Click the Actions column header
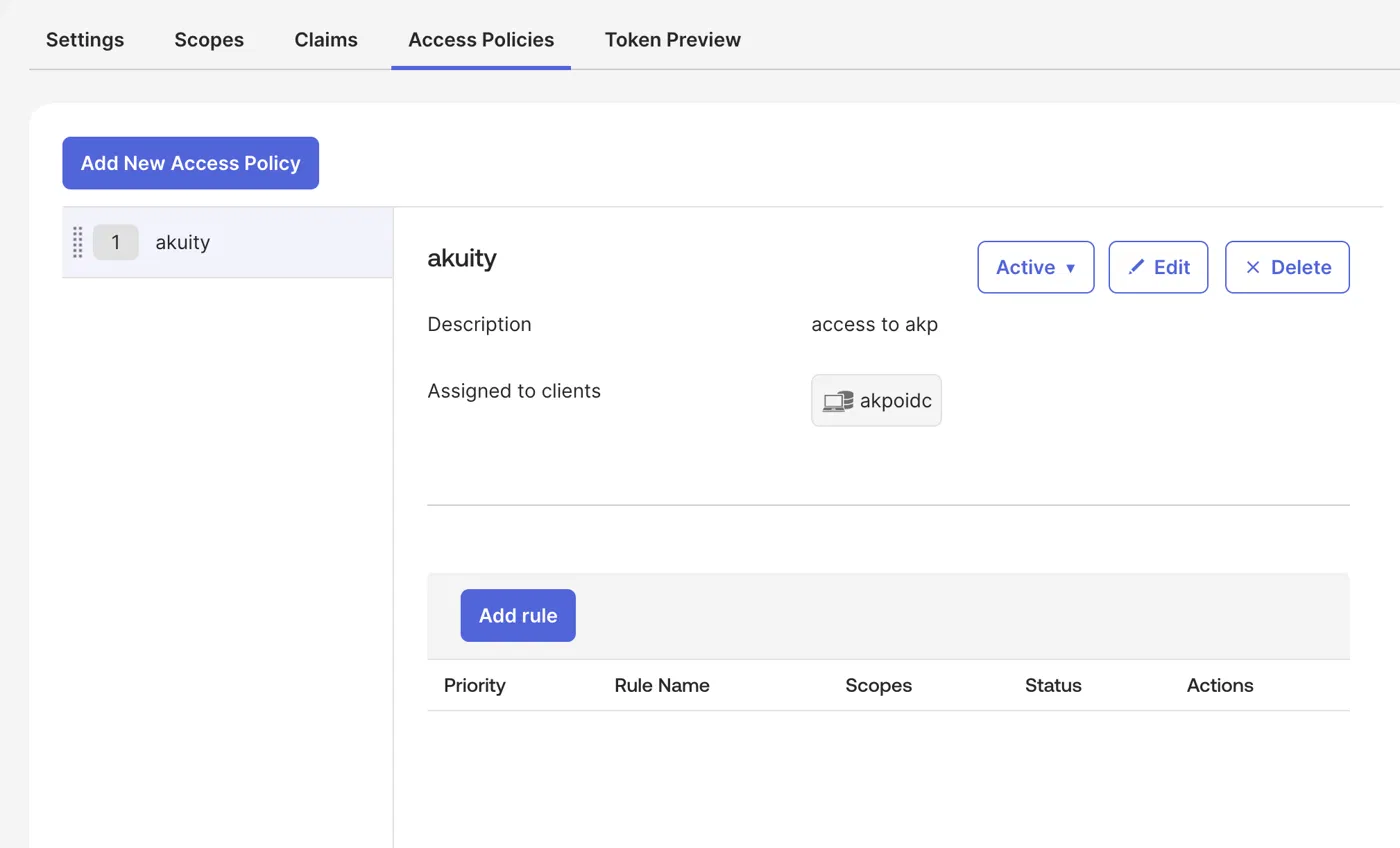 coord(1220,685)
